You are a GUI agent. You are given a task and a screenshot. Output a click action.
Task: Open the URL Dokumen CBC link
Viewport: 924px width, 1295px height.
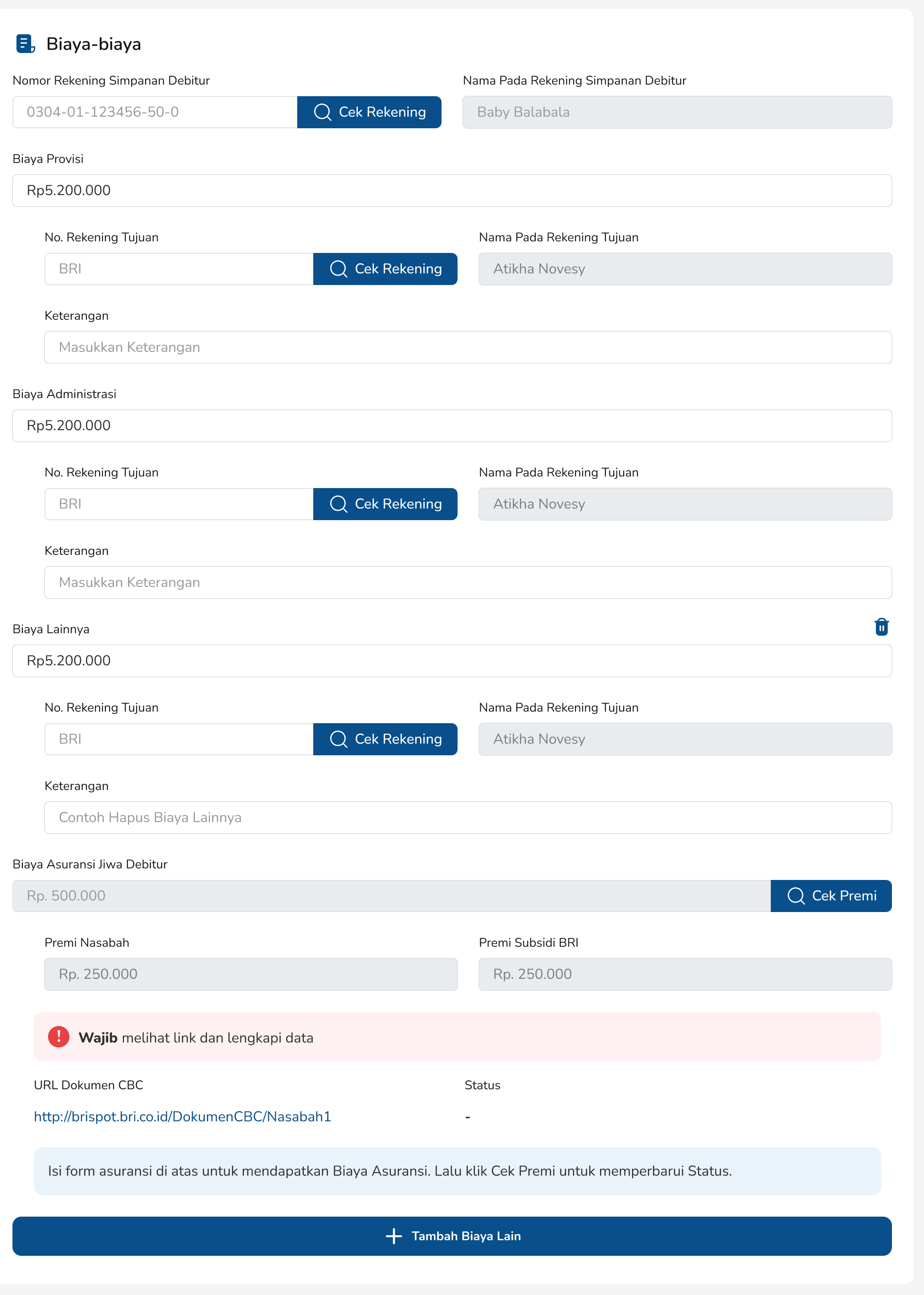182,1116
